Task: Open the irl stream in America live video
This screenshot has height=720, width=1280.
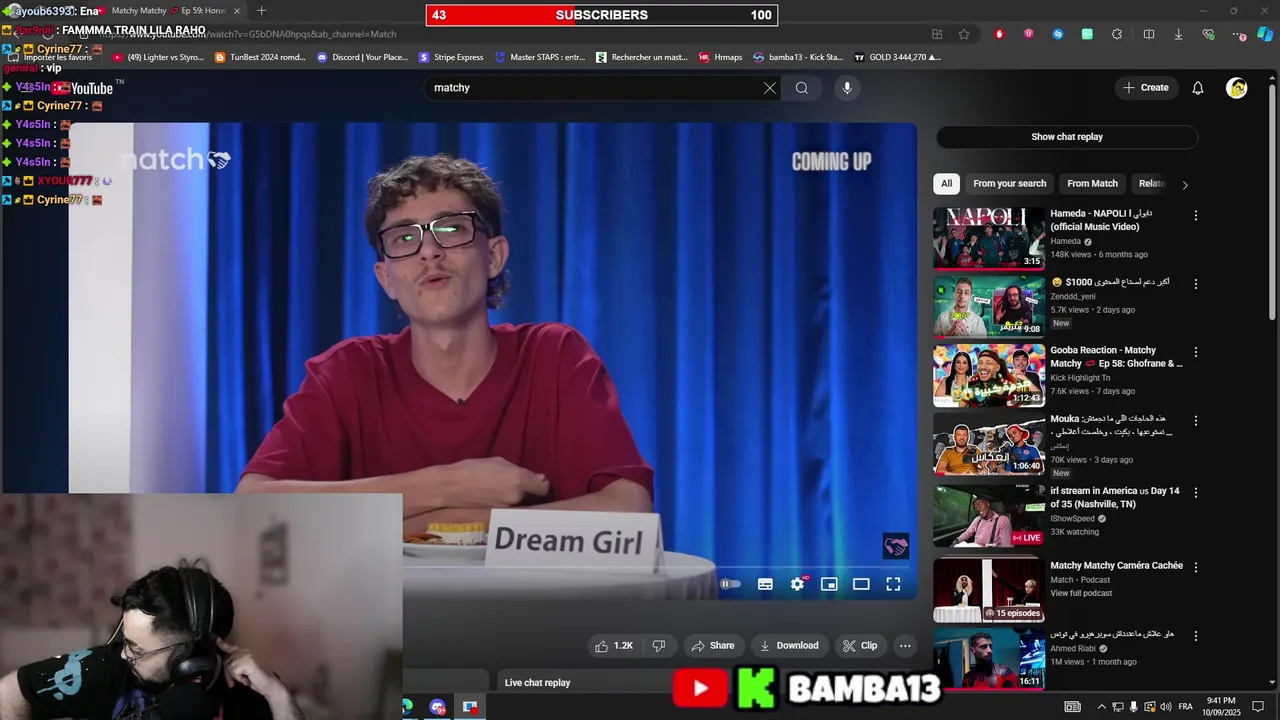Action: click(989, 516)
